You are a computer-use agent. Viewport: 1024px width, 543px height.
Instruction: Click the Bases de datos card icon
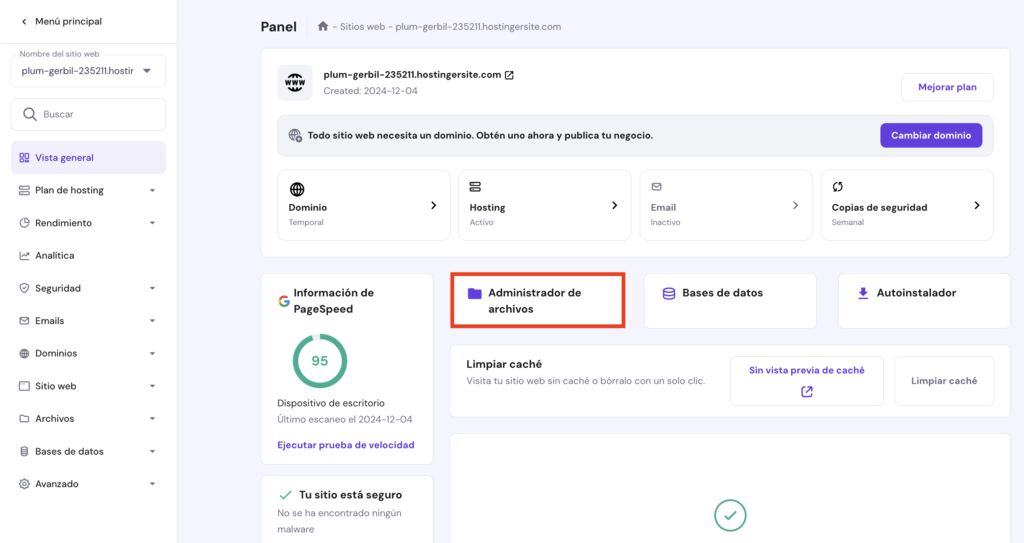669,293
